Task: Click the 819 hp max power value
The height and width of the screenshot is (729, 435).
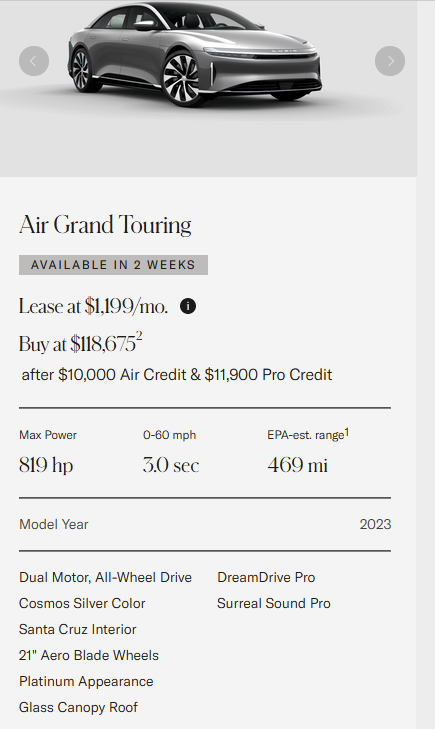Action: coord(46,465)
